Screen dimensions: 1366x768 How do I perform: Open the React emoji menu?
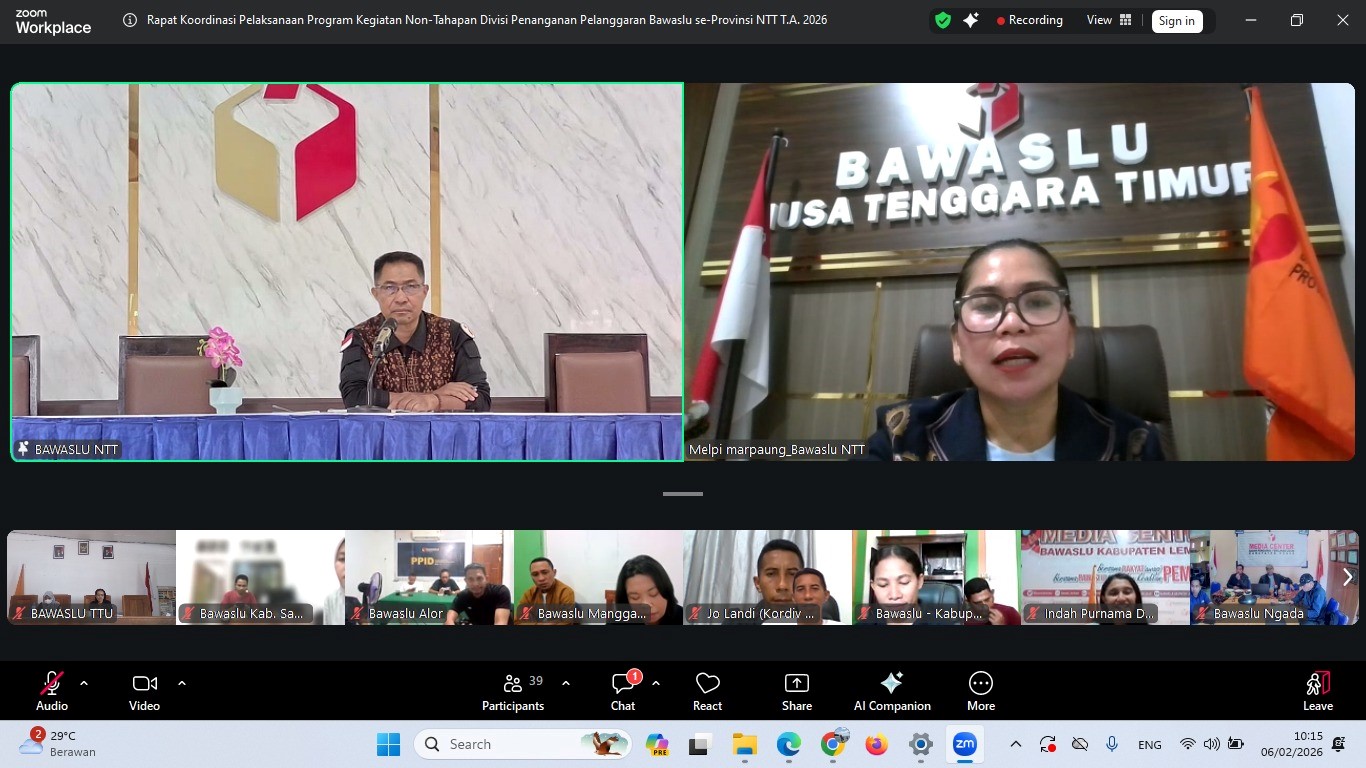(x=708, y=691)
